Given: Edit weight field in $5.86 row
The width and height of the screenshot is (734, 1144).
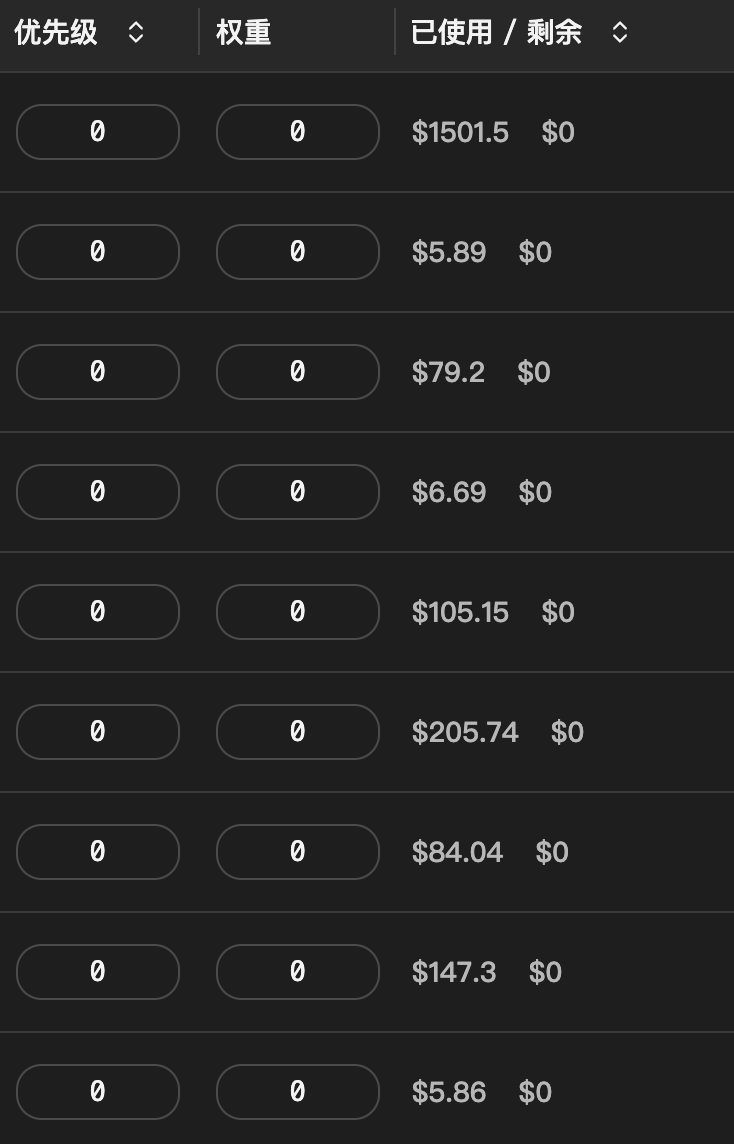Looking at the screenshot, I should click(x=298, y=1092).
